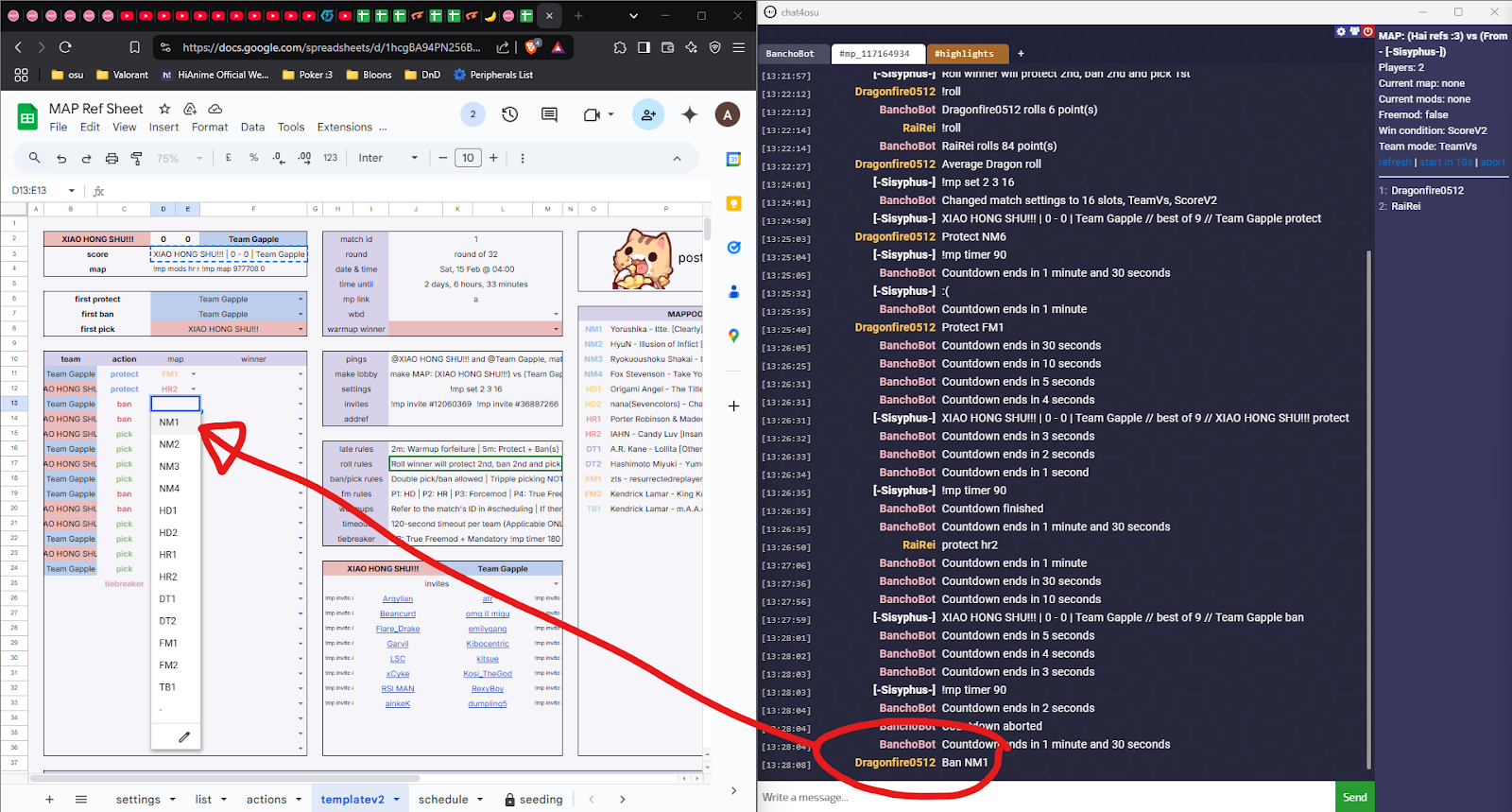Open Google Maps side panel icon
The width and height of the screenshot is (1512, 812).
733,336
